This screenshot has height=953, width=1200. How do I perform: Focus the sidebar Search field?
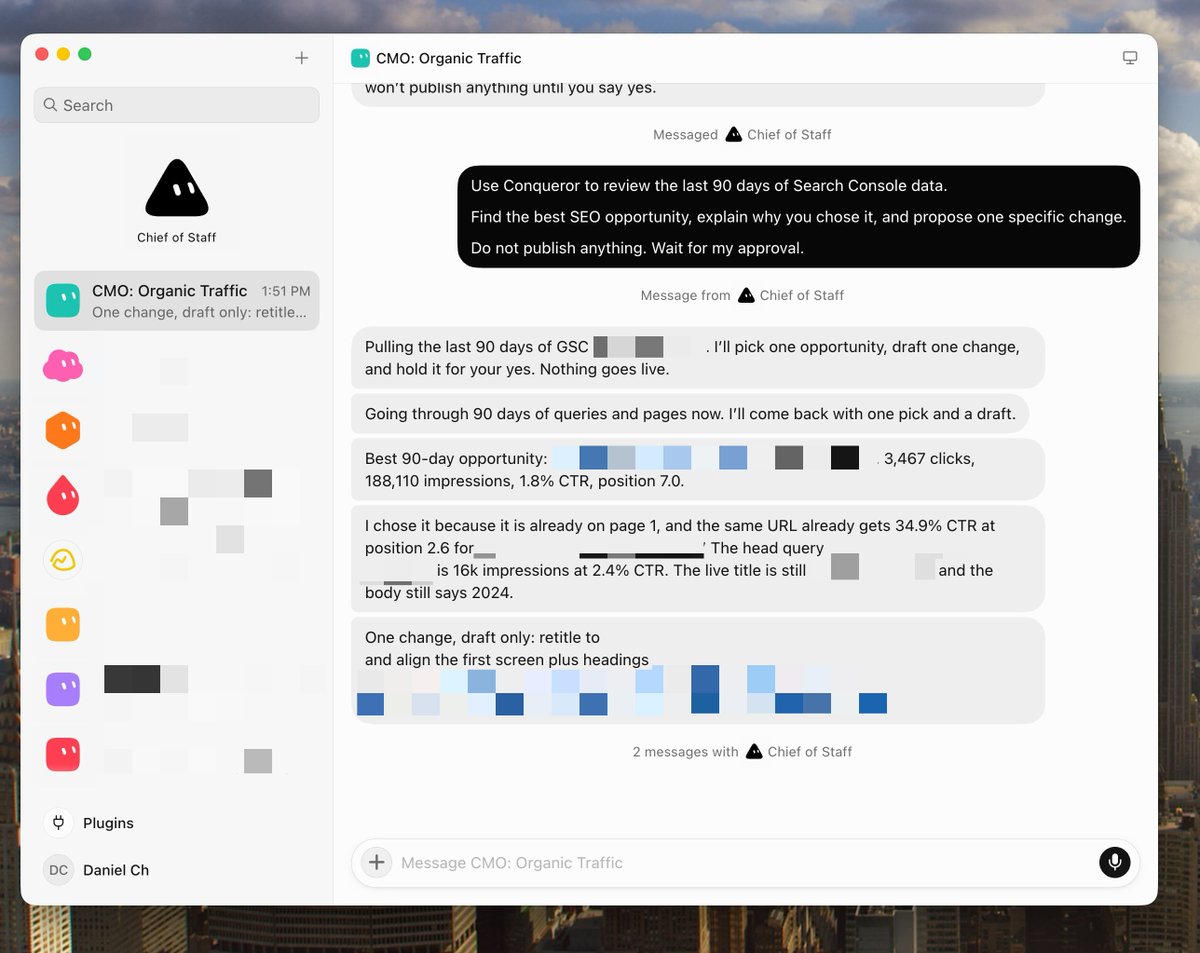(177, 105)
